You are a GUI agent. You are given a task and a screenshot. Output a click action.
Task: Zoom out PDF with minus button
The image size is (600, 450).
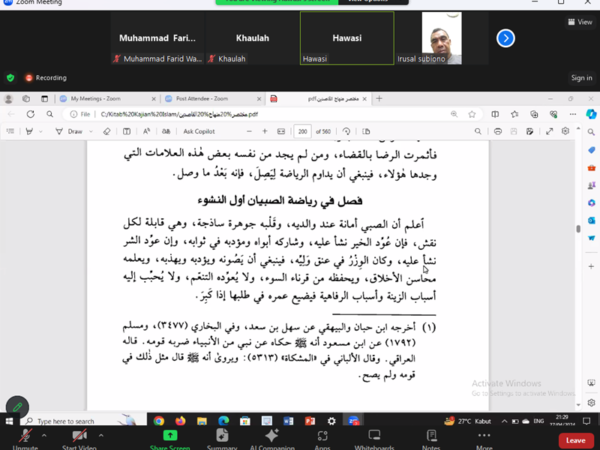tap(249, 131)
